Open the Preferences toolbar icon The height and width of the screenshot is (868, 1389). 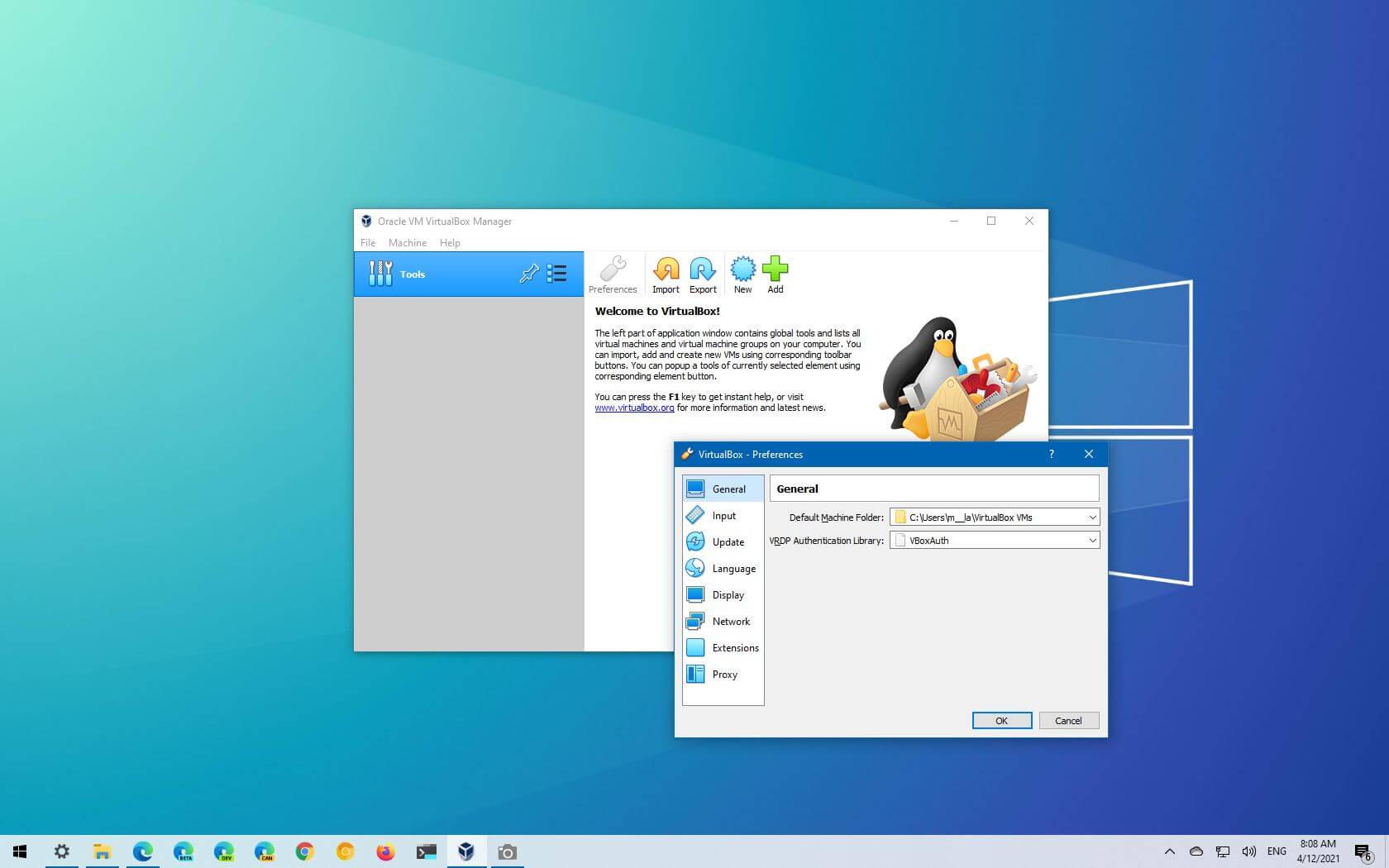pyautogui.click(x=613, y=274)
